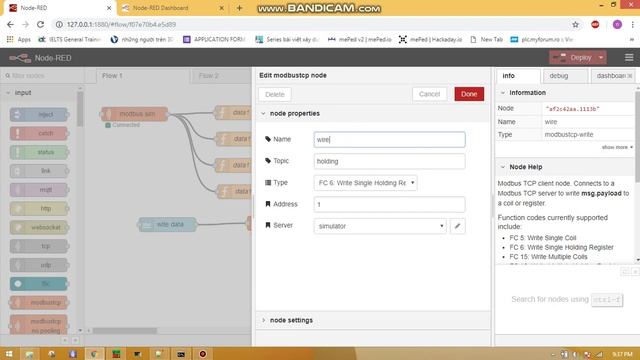Select the websocket node in the palette
The image size is (640, 360).
[39, 227]
